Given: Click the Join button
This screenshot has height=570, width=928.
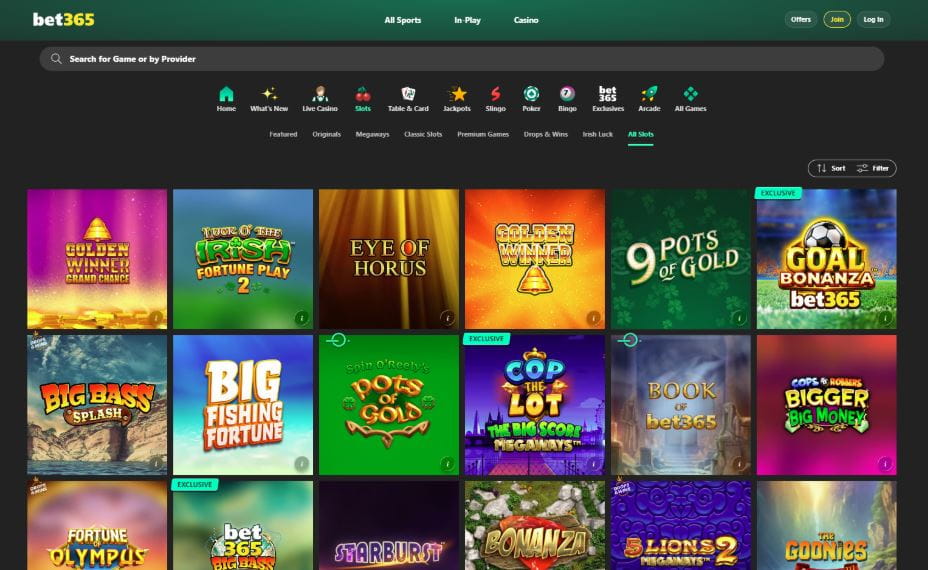Looking at the screenshot, I should pos(837,20).
